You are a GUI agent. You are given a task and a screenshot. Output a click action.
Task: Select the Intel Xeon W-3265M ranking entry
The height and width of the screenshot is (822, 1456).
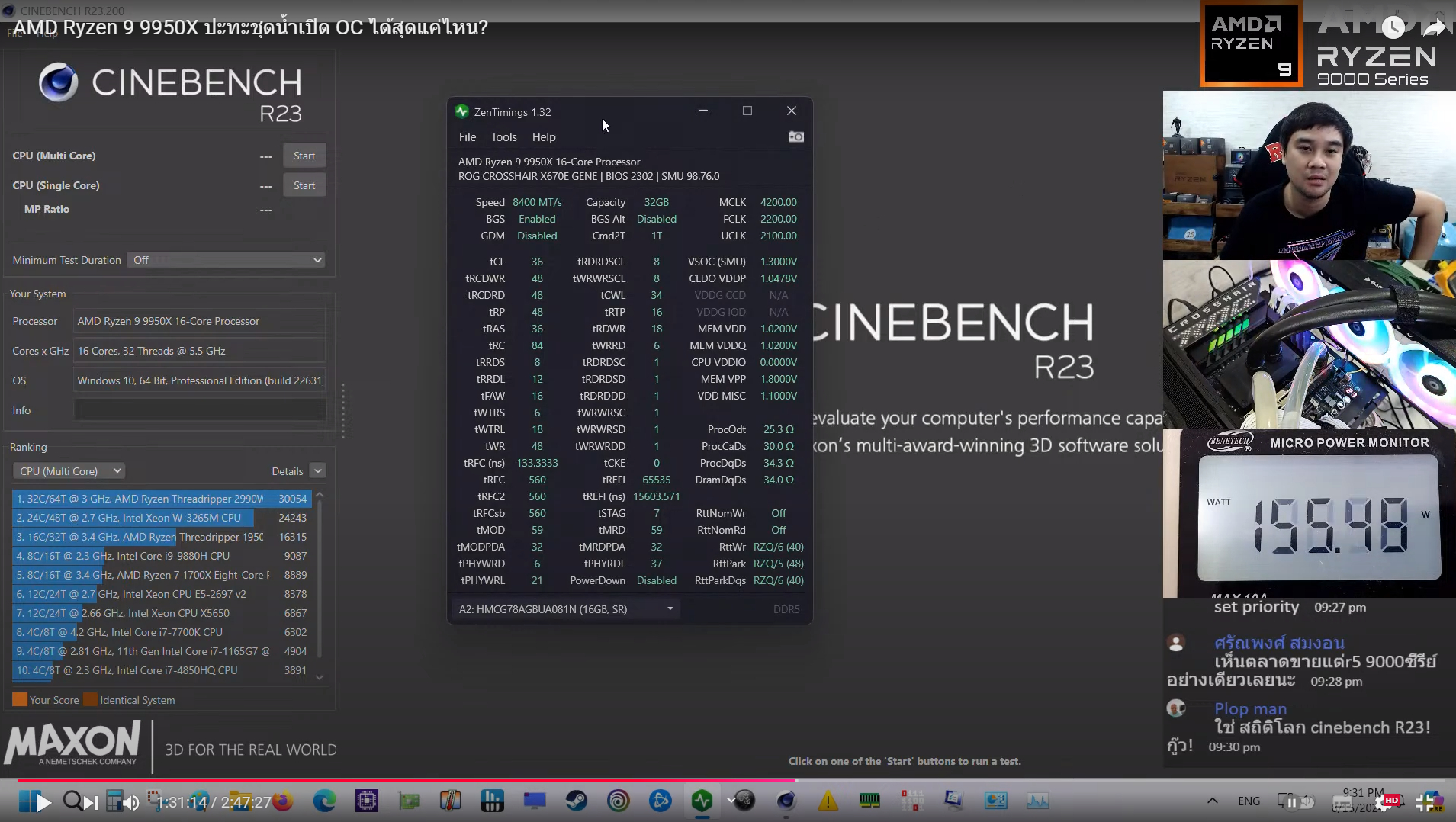[162, 518]
